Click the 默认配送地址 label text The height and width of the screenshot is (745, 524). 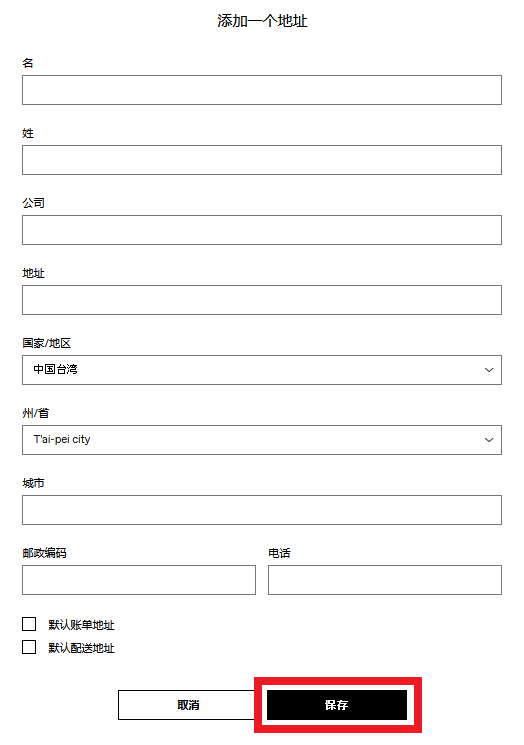(81, 648)
